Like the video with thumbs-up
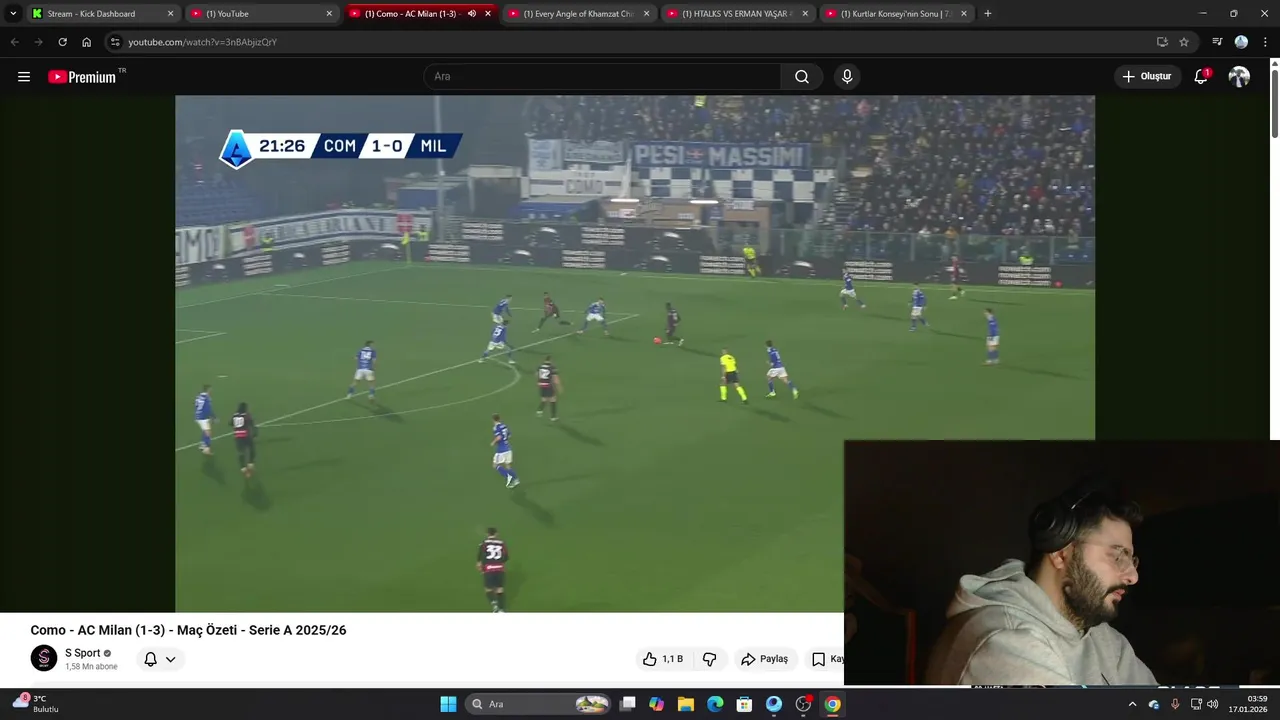The image size is (1280, 720). (662, 659)
